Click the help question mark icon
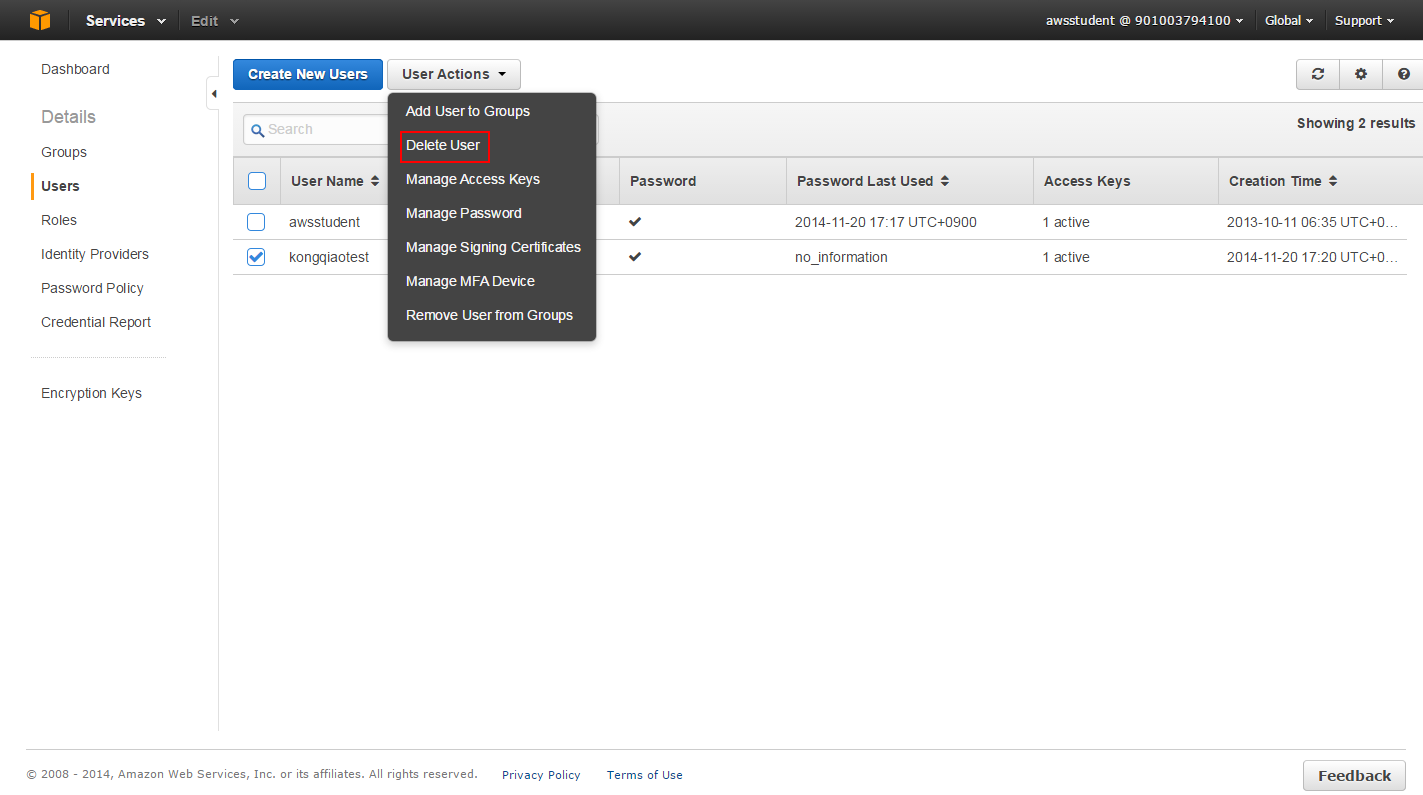Viewport: 1423px width, 795px height. [x=1404, y=74]
